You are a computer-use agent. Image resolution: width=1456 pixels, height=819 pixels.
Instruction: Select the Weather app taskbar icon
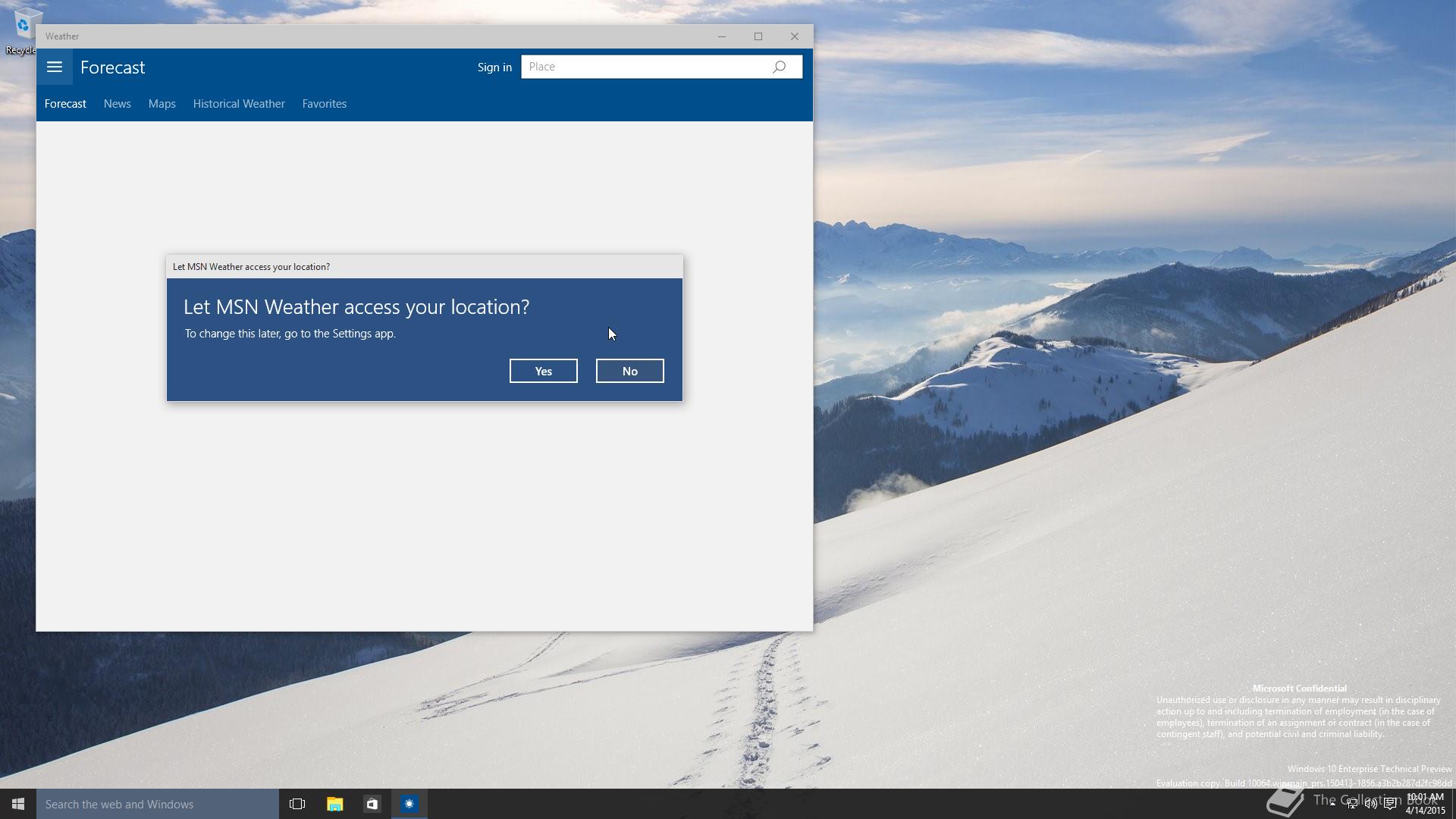[409, 804]
